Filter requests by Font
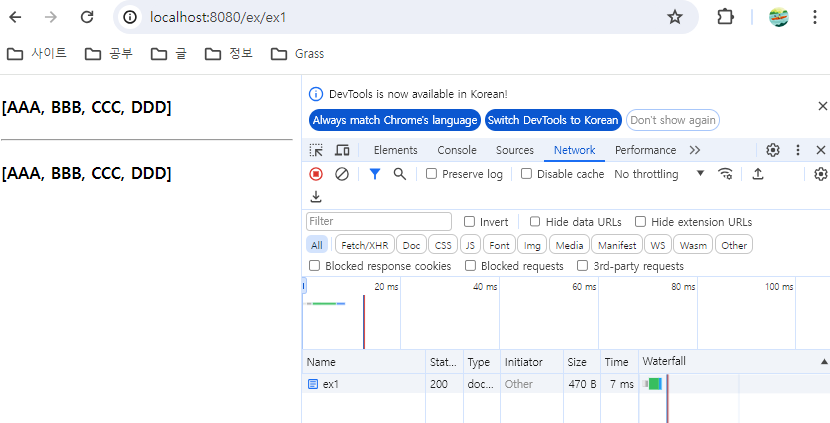 pos(499,245)
